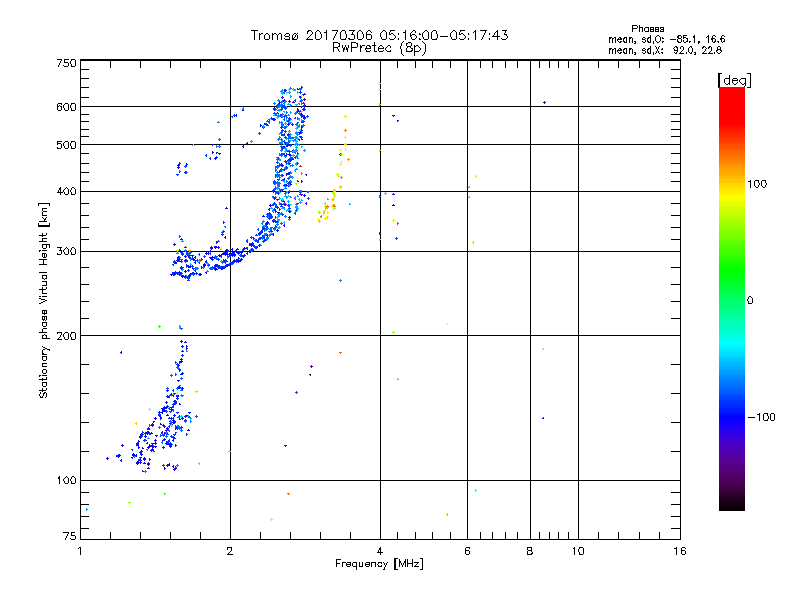800x600 pixels.
Task: Click the colorbar tick label 0
Action: (750, 301)
